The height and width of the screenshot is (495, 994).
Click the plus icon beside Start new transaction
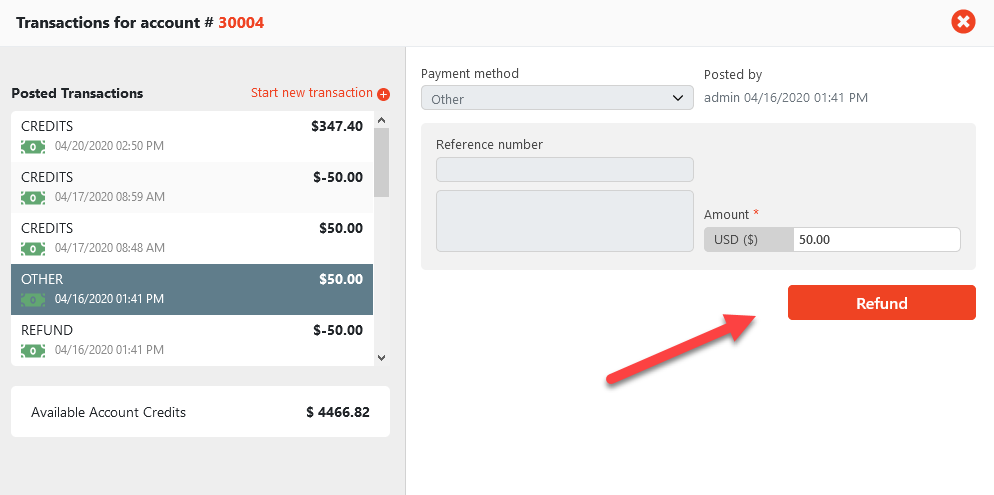click(x=383, y=94)
